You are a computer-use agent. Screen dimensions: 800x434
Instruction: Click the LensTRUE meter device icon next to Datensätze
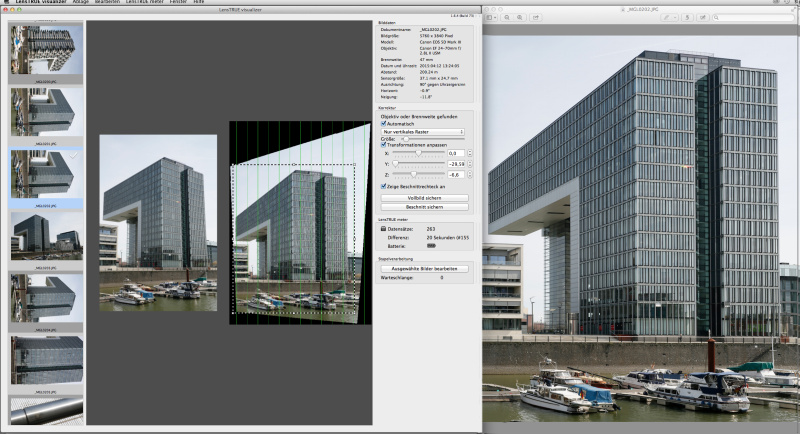tap(384, 229)
